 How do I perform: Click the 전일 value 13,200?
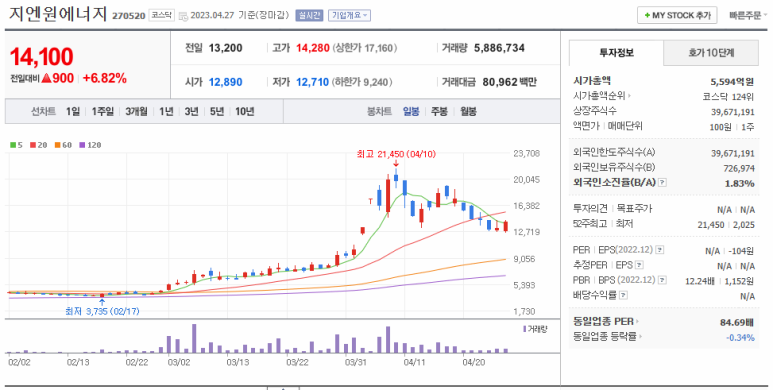click(x=225, y=48)
